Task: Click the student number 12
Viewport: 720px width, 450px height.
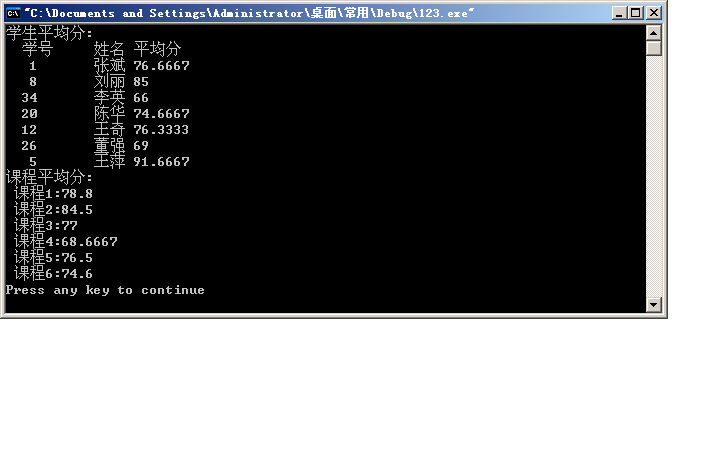Action: pyautogui.click(x=29, y=130)
